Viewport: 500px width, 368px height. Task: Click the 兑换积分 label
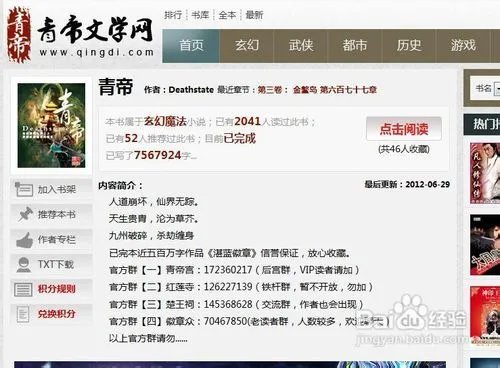pos(57,314)
